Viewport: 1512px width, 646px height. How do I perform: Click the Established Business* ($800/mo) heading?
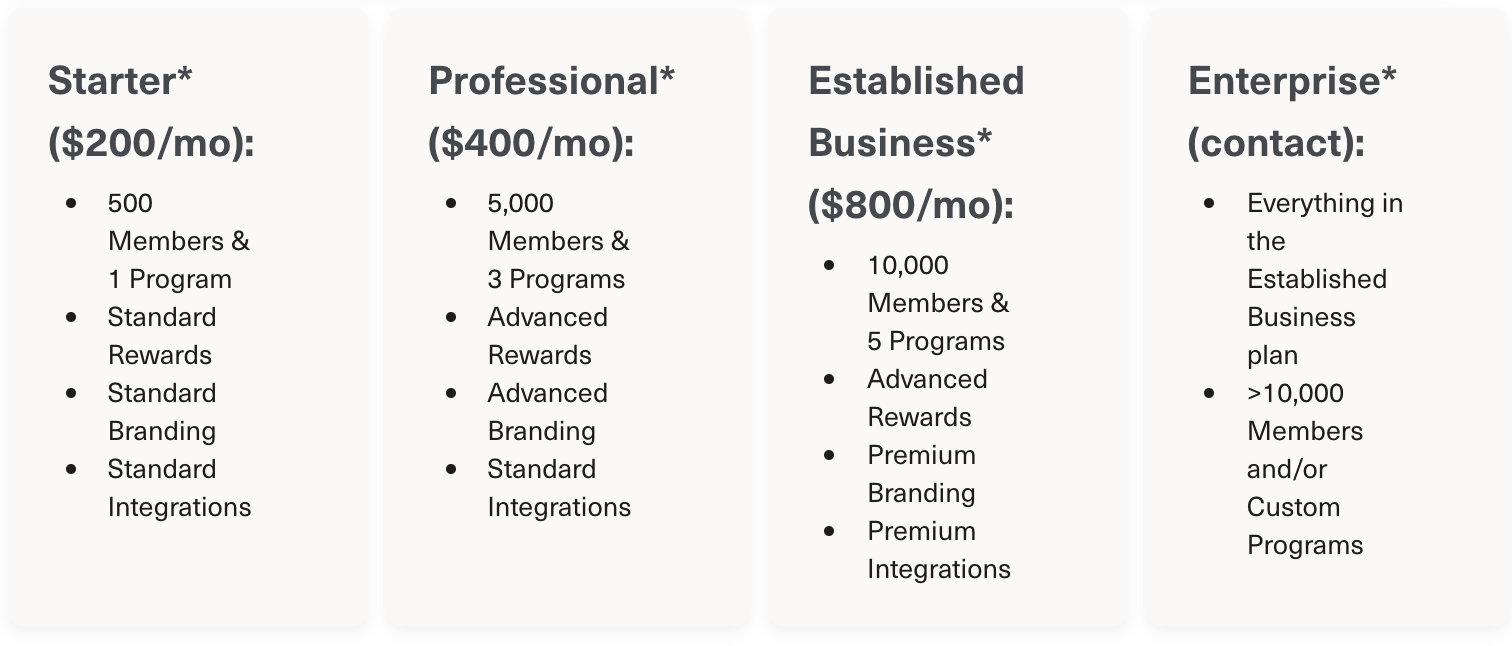pyautogui.click(x=916, y=142)
